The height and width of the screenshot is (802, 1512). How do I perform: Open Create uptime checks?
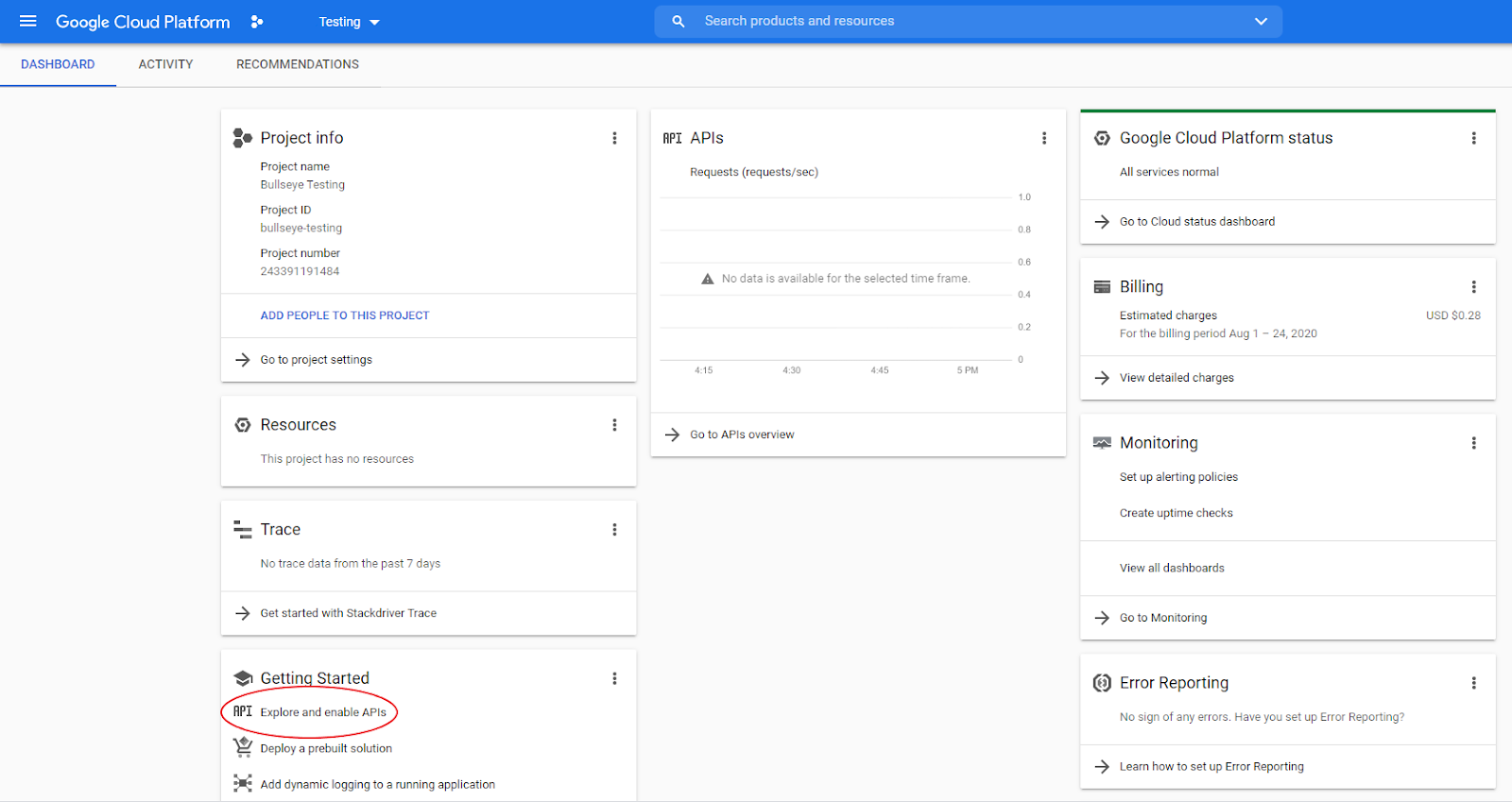1177,513
